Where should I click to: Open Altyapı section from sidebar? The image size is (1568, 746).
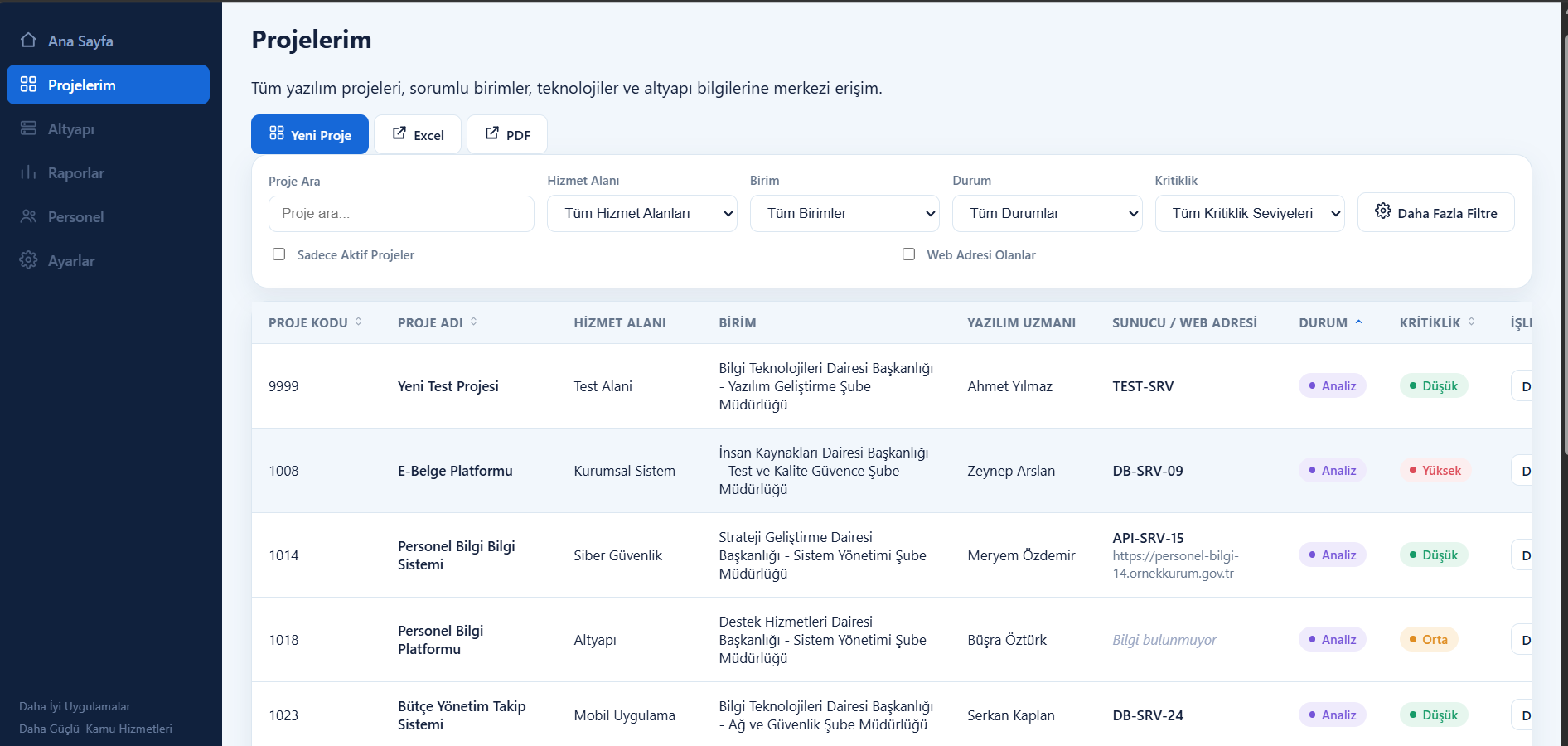coord(108,128)
